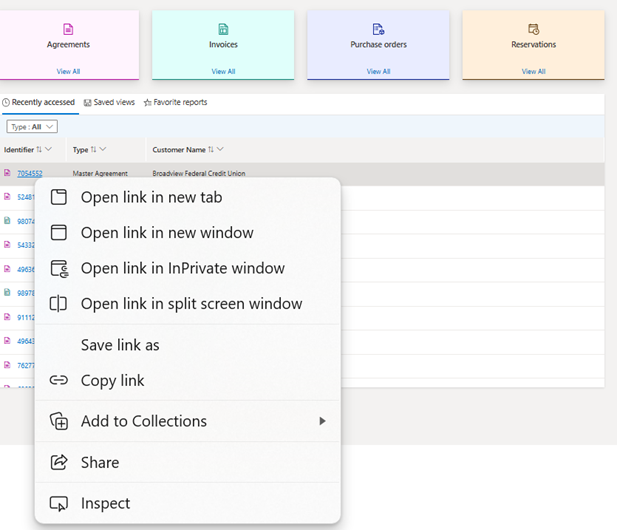617x530 pixels.
Task: Switch to Saved views tab
Action: click(109, 102)
